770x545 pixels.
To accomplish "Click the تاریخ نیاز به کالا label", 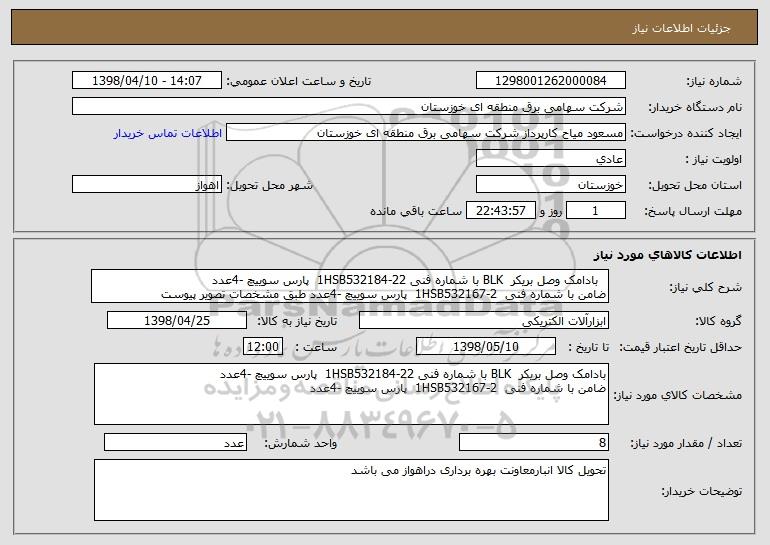I will coord(297,322).
